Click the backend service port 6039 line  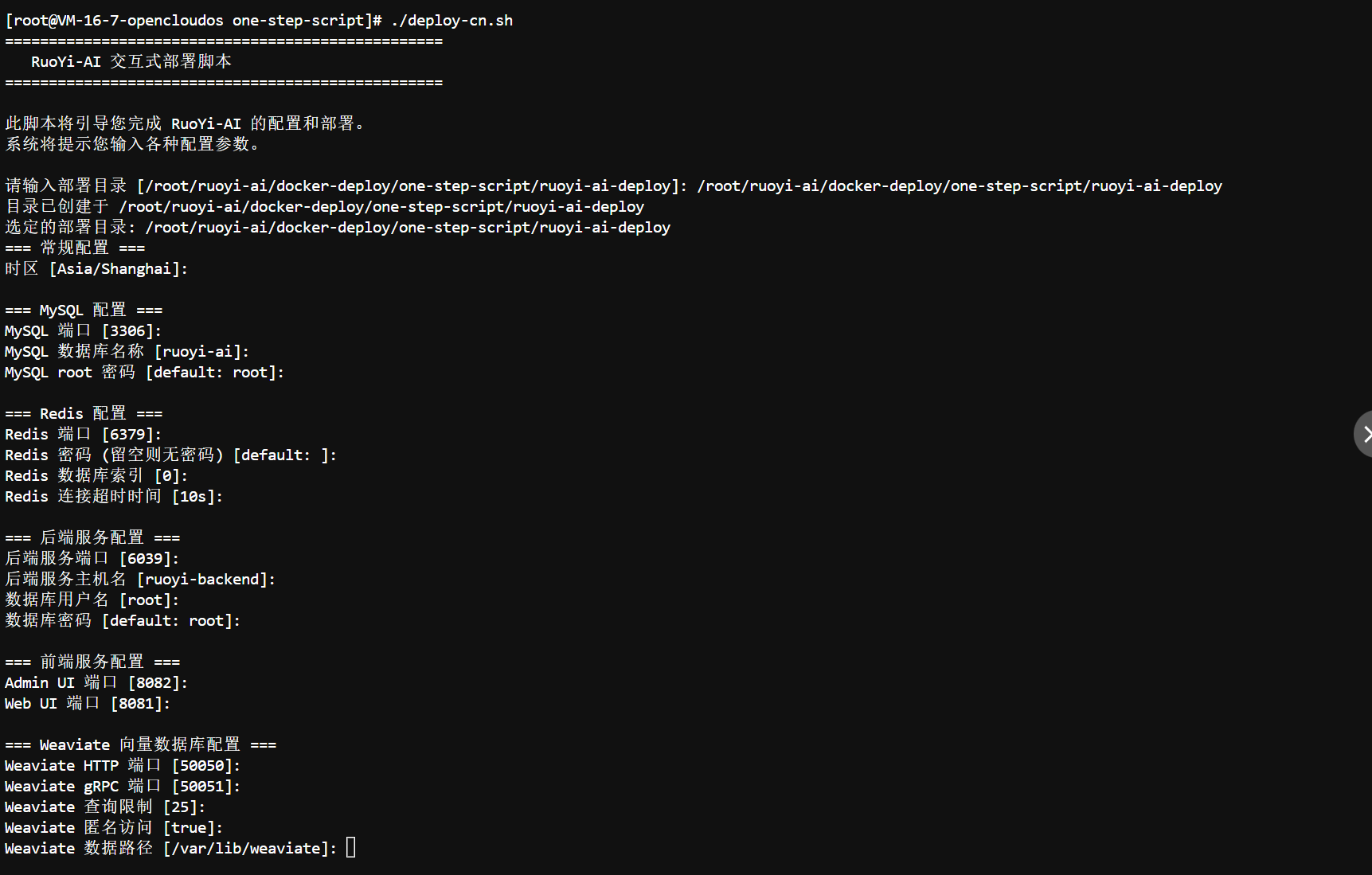pyautogui.click(x=92, y=559)
